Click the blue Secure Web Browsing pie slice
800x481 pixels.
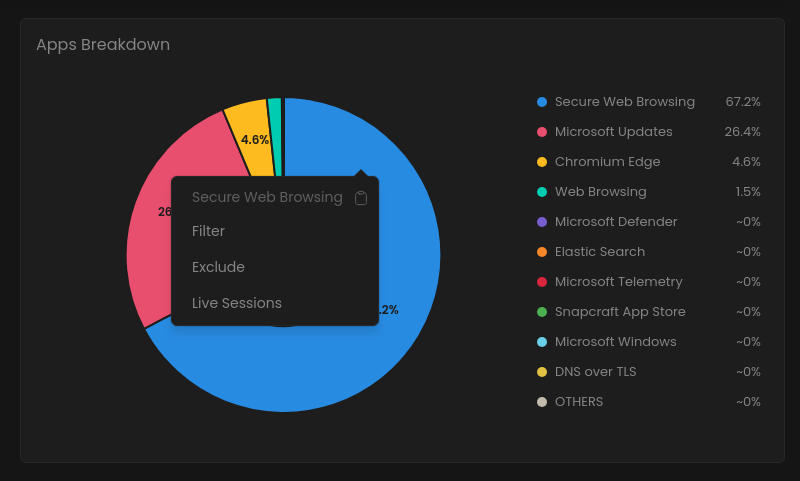327,367
